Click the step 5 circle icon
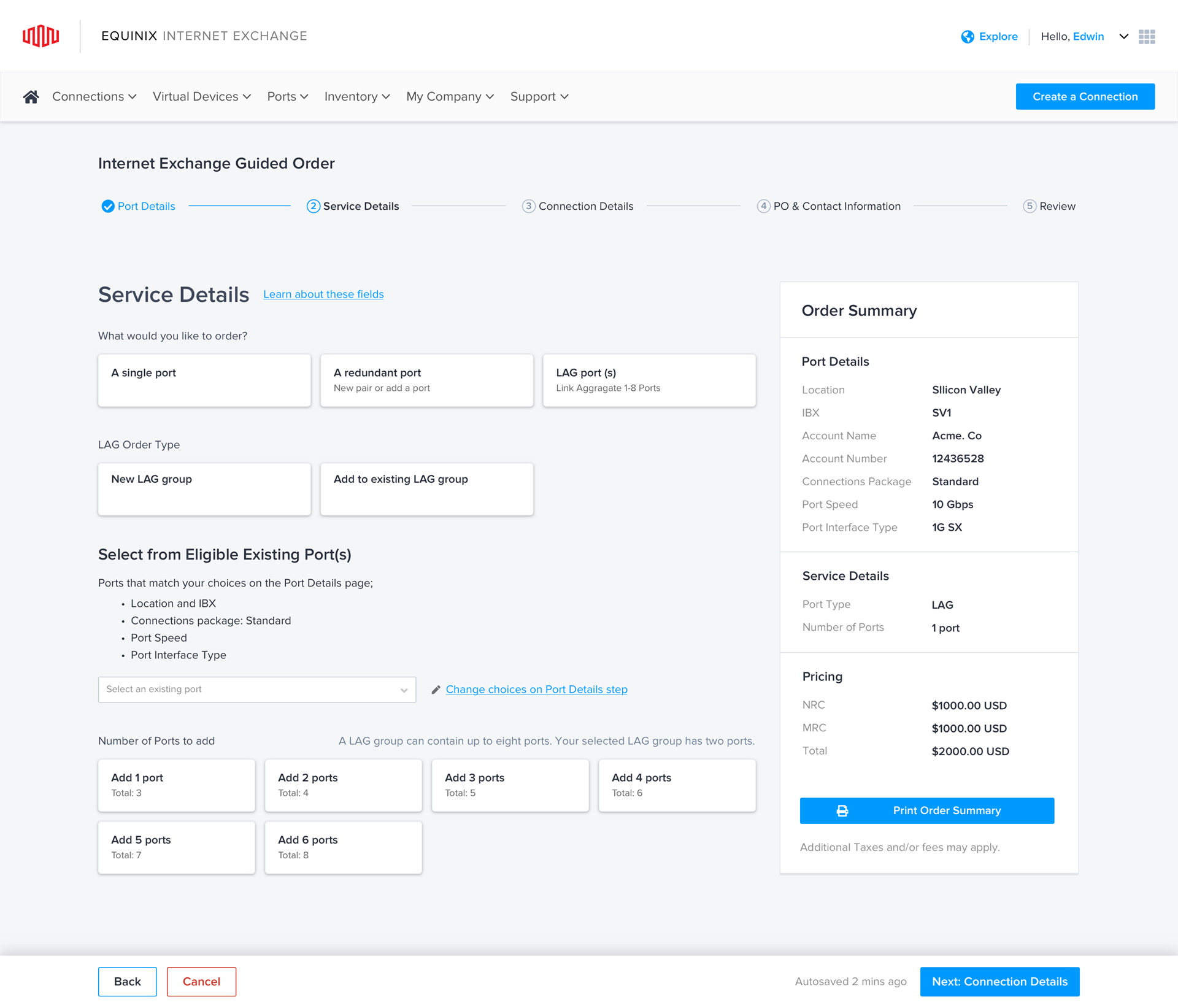 [1029, 206]
